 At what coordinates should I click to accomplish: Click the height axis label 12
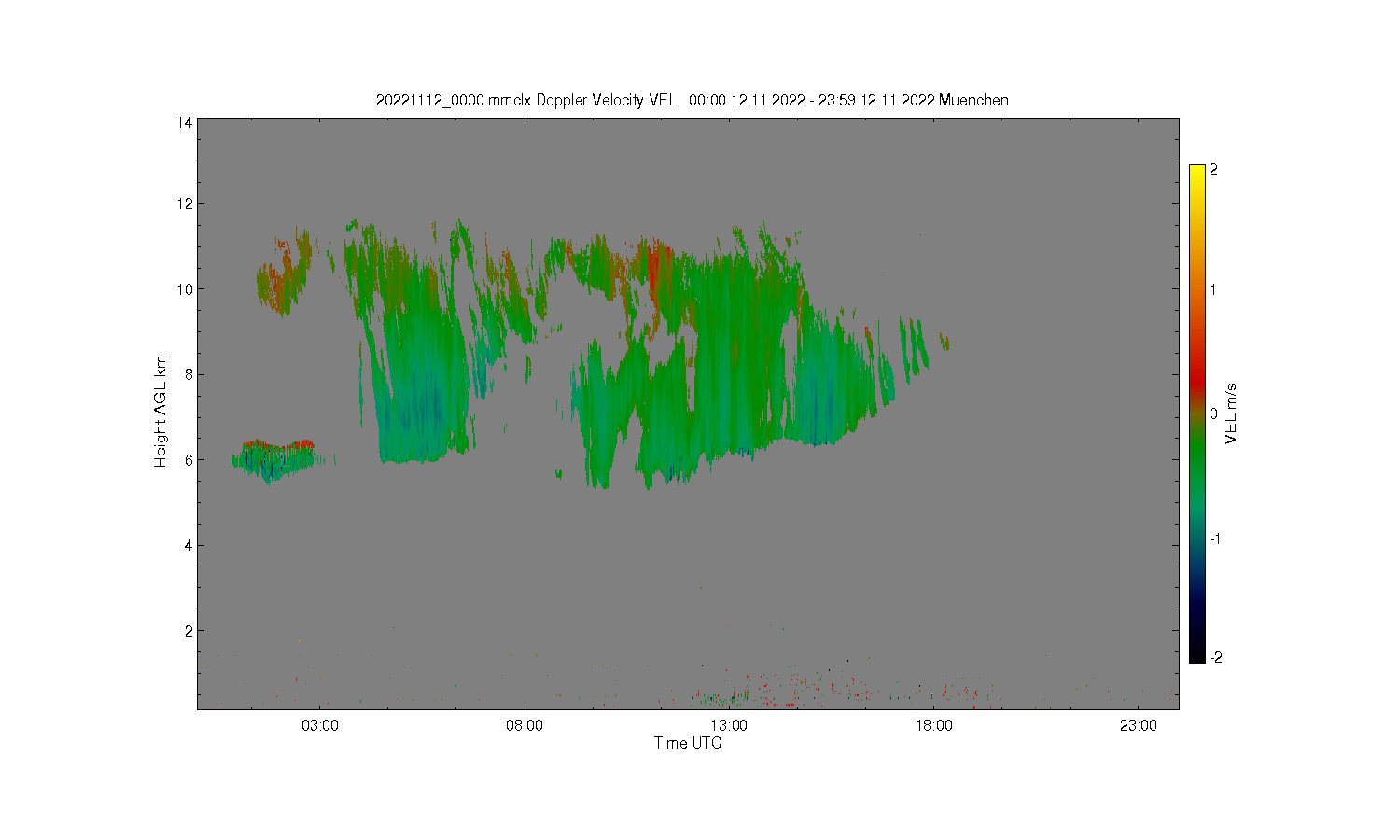pos(186,203)
